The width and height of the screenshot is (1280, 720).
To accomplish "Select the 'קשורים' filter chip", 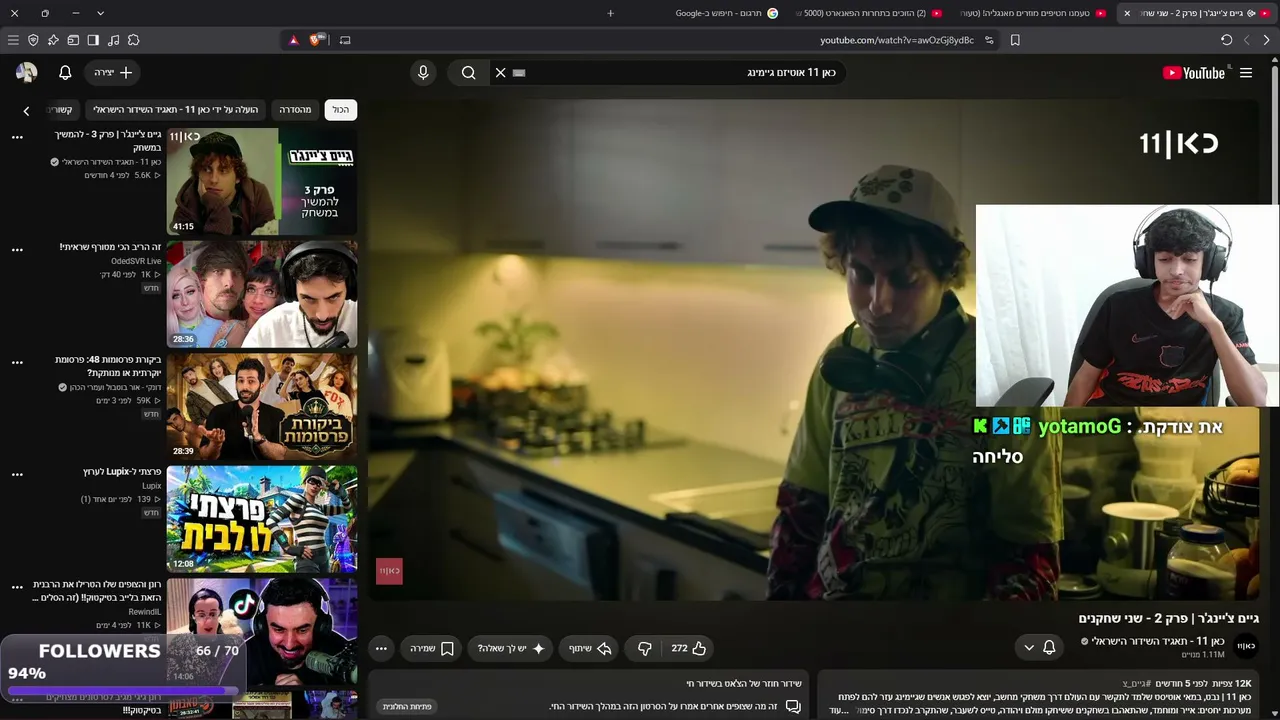I will point(63,110).
